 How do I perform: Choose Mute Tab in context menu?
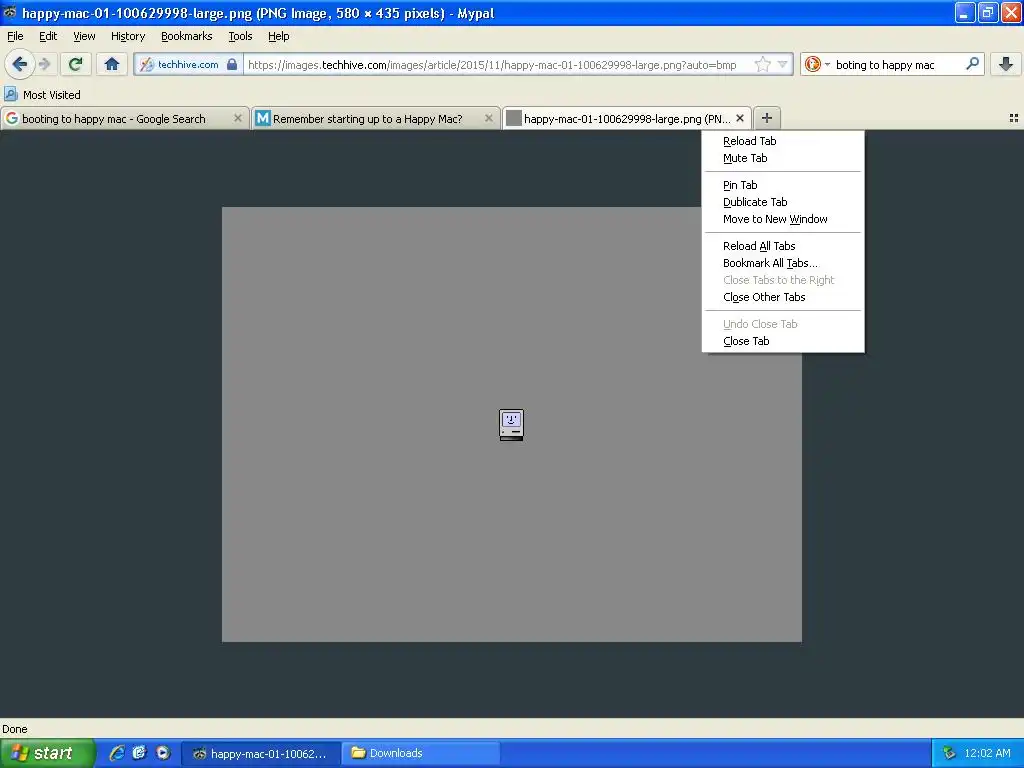pos(782,158)
